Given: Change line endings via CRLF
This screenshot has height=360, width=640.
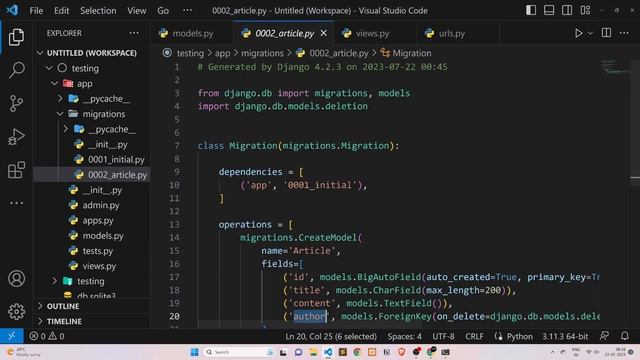Looking at the screenshot, I should [x=474, y=336].
